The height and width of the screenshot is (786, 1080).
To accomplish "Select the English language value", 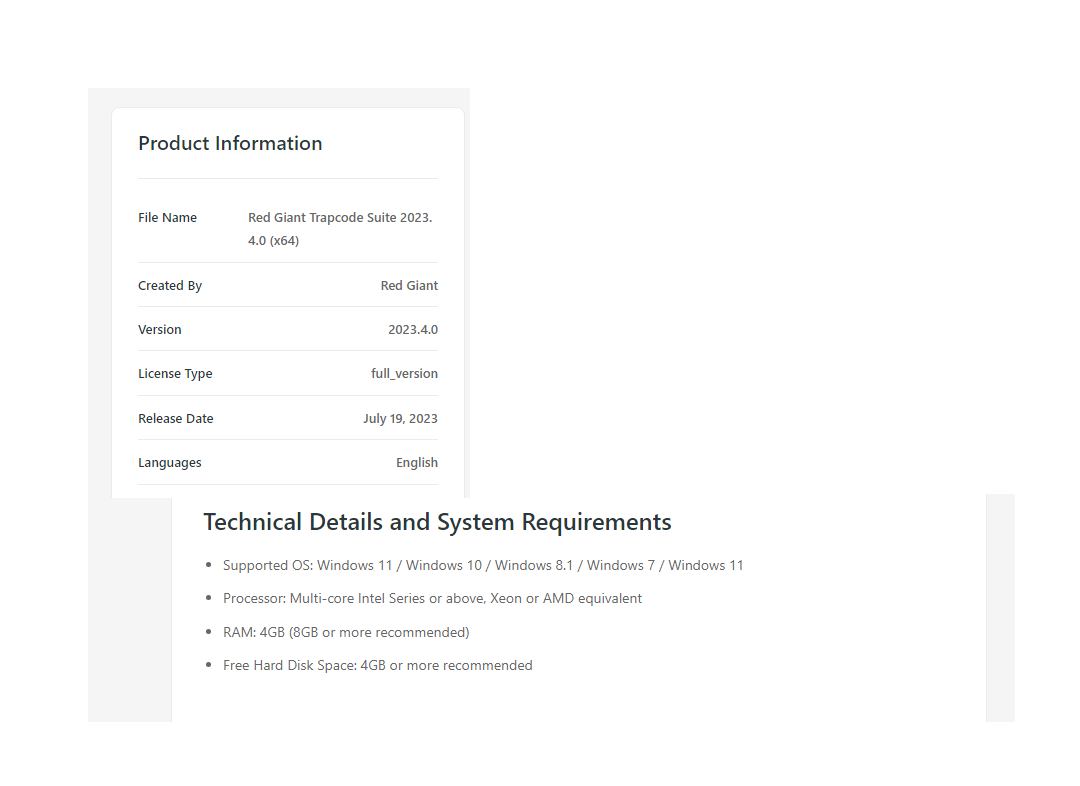I will tap(416, 463).
